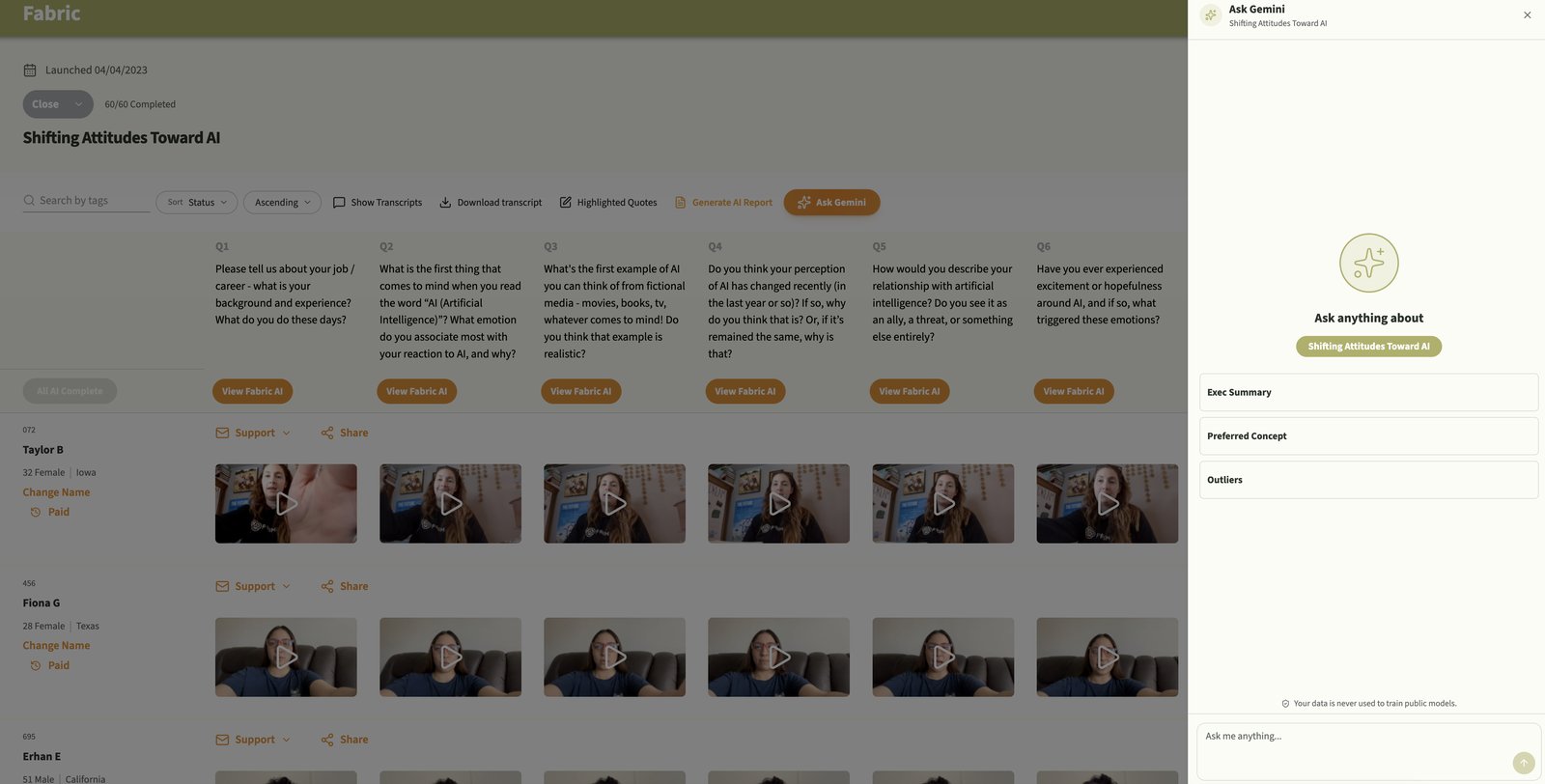
Task: Click Share for Taylor B
Action: (345, 434)
